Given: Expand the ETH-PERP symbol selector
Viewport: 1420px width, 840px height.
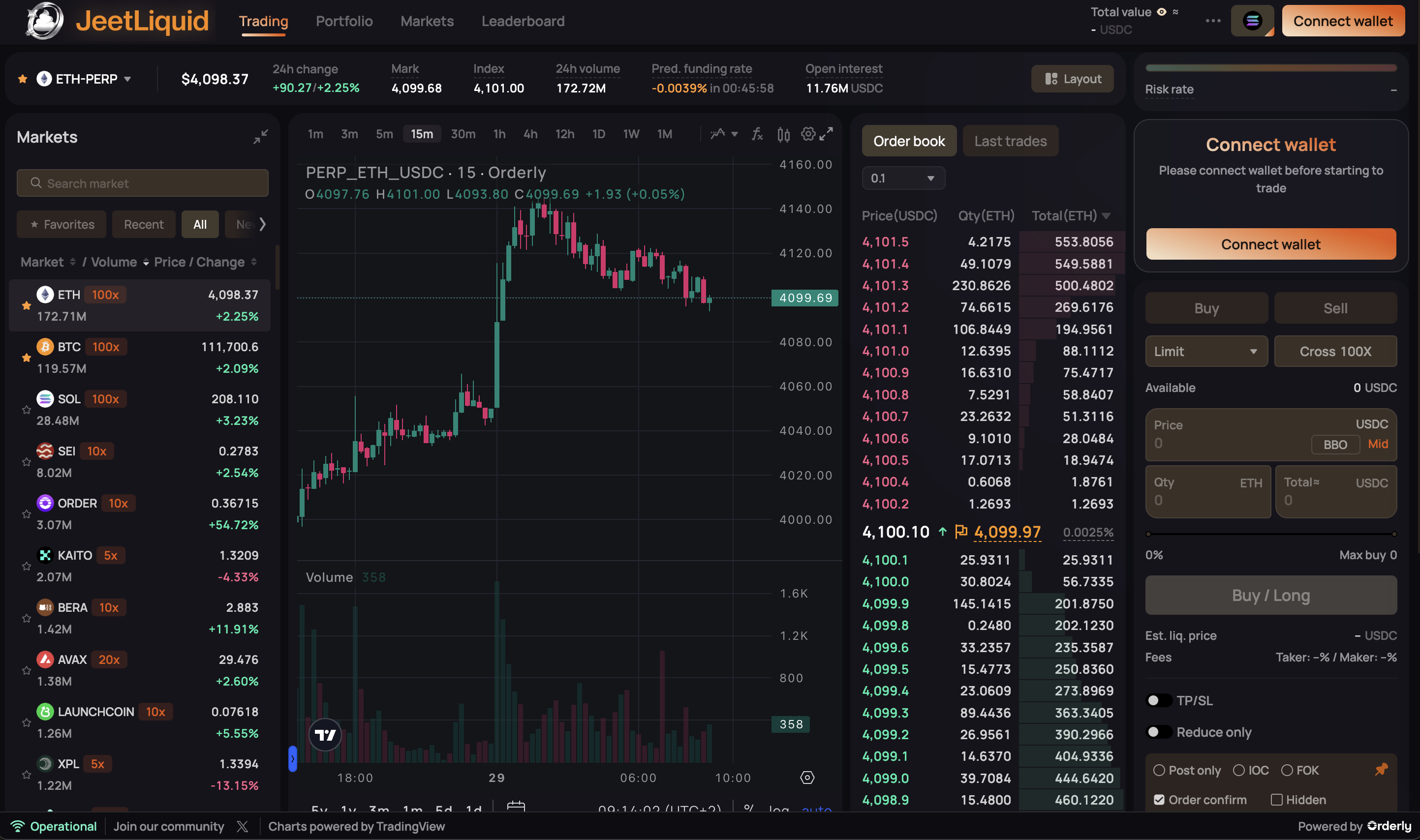Looking at the screenshot, I should click(x=85, y=79).
